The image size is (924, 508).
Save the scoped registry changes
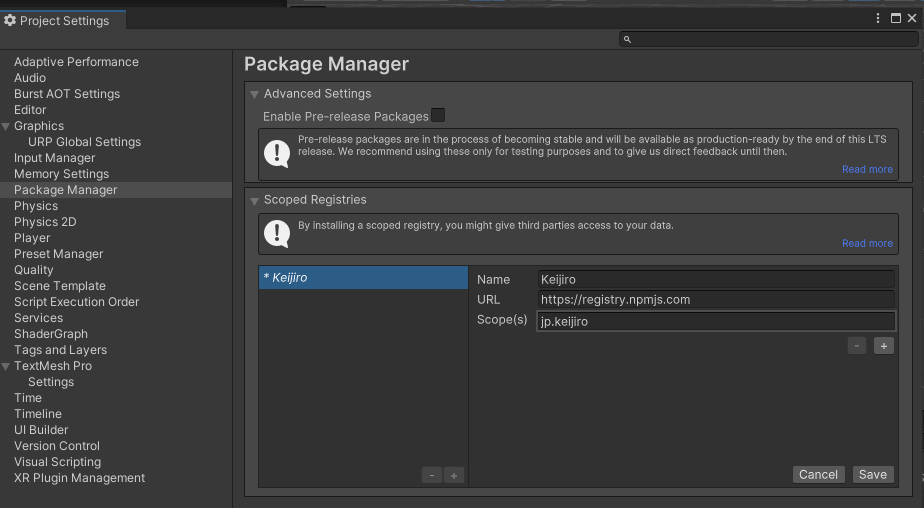[872, 475]
